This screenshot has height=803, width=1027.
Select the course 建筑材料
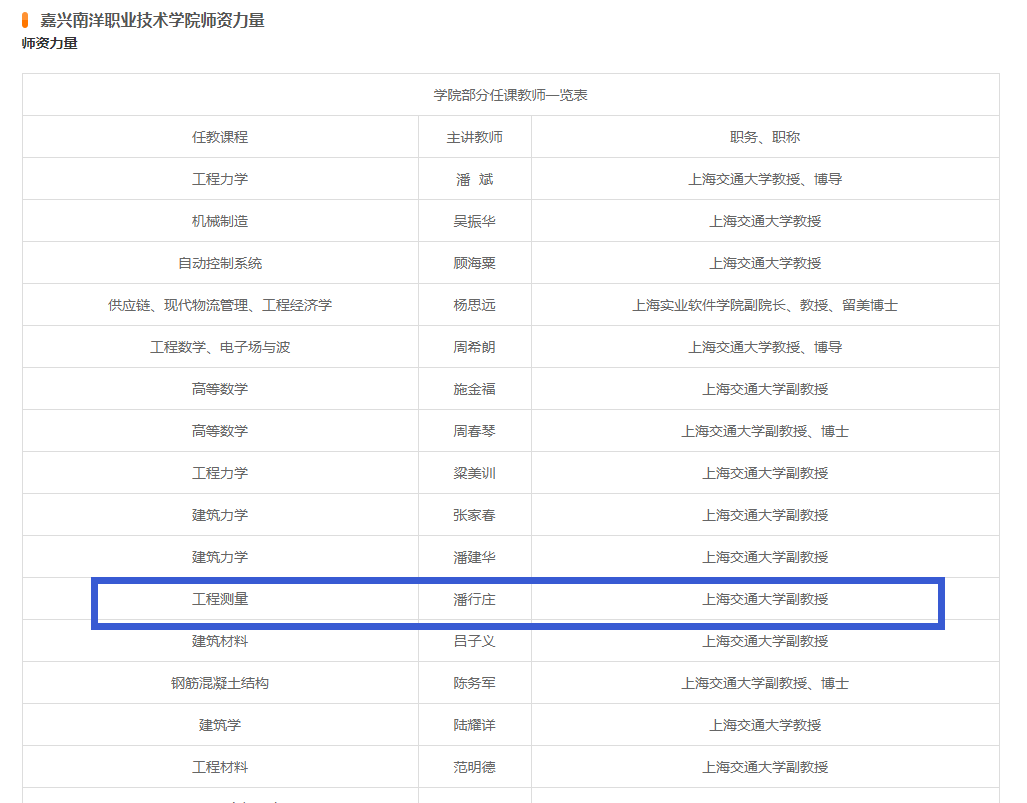tap(220, 641)
